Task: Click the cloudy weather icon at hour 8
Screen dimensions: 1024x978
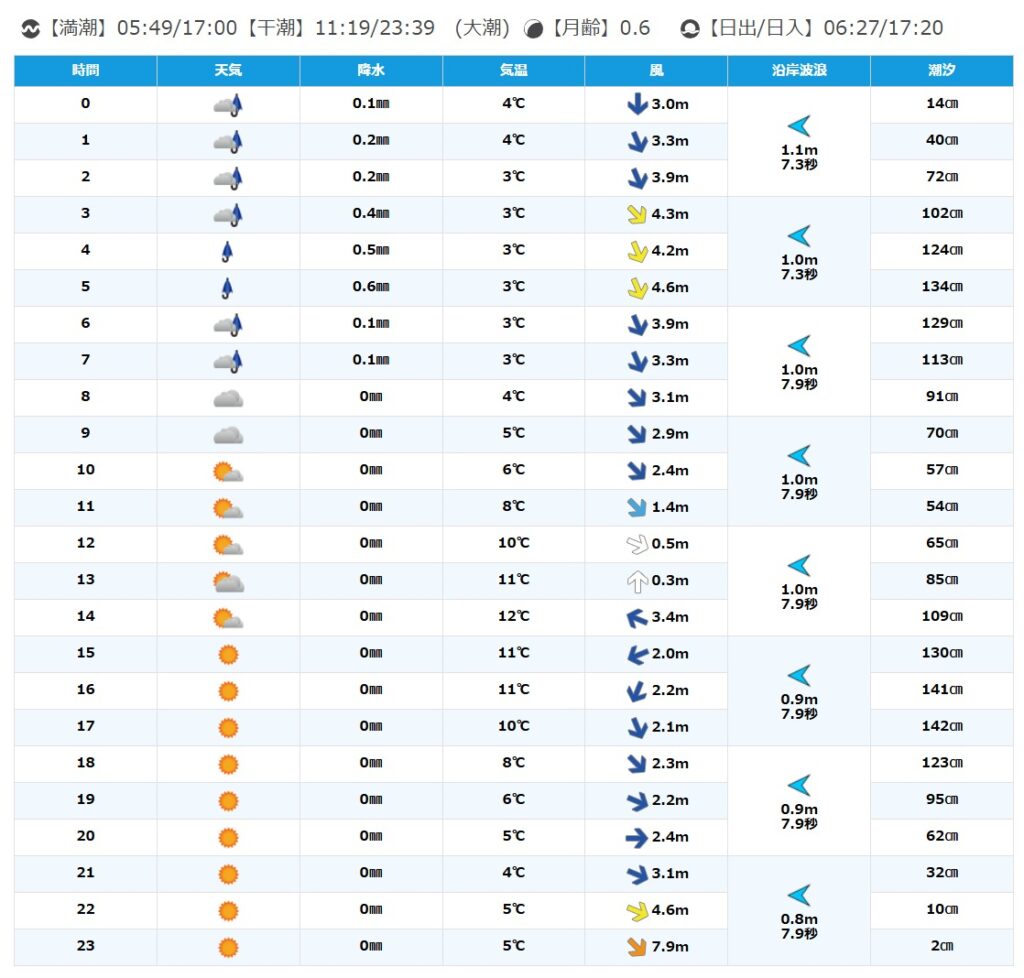Action: click(x=228, y=398)
